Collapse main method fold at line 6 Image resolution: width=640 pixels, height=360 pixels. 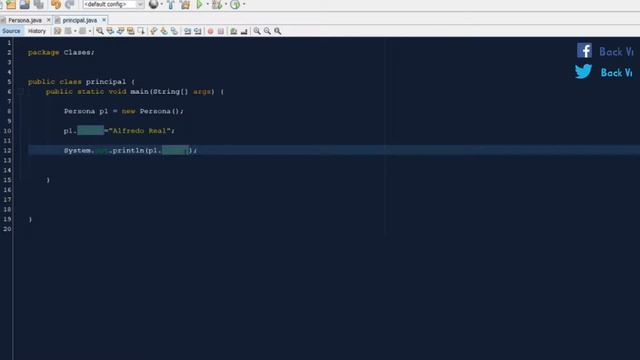19,91
